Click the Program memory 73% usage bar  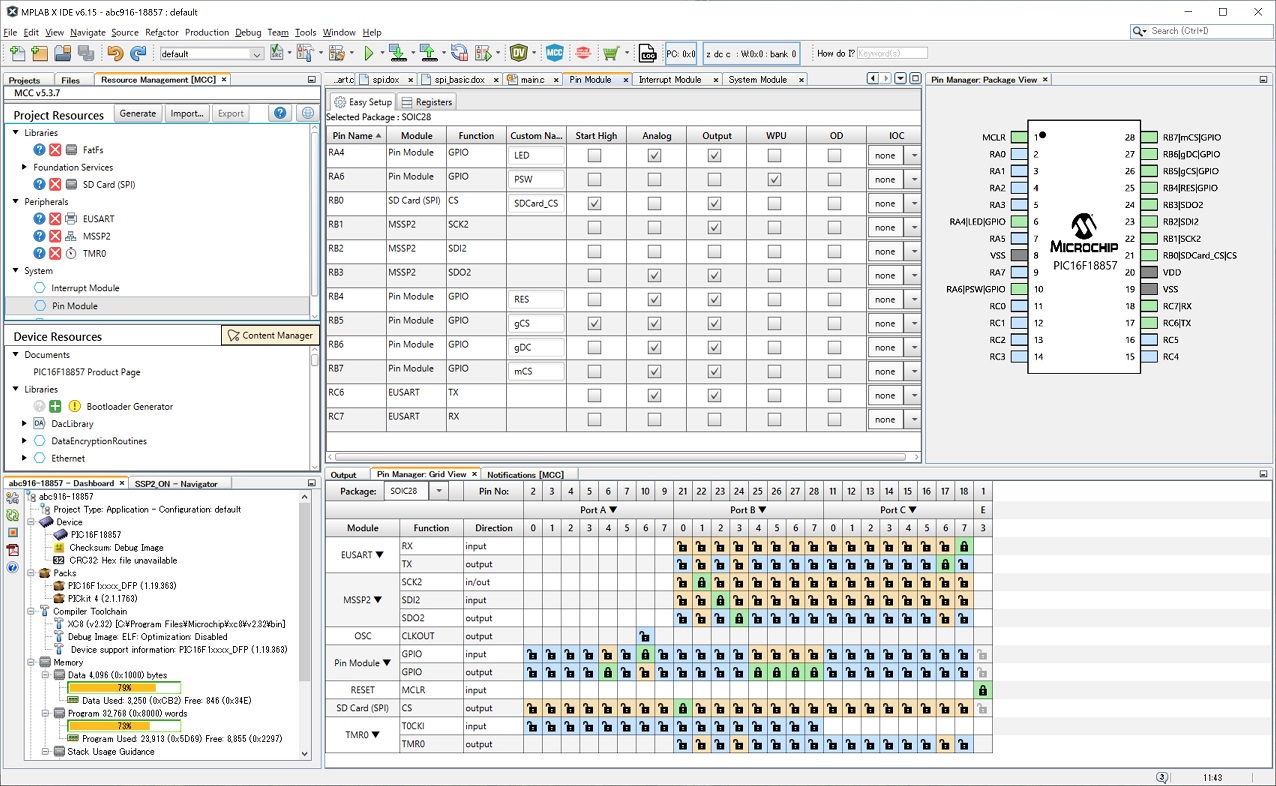(124, 726)
